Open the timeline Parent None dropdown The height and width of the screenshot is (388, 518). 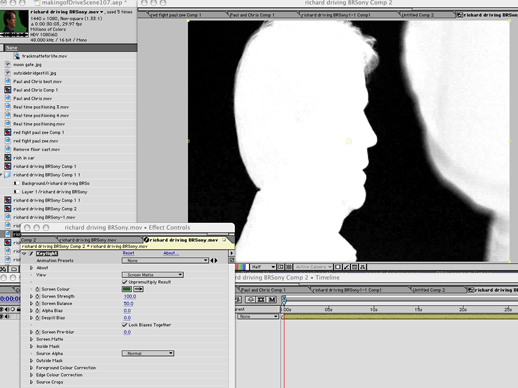[258, 316]
